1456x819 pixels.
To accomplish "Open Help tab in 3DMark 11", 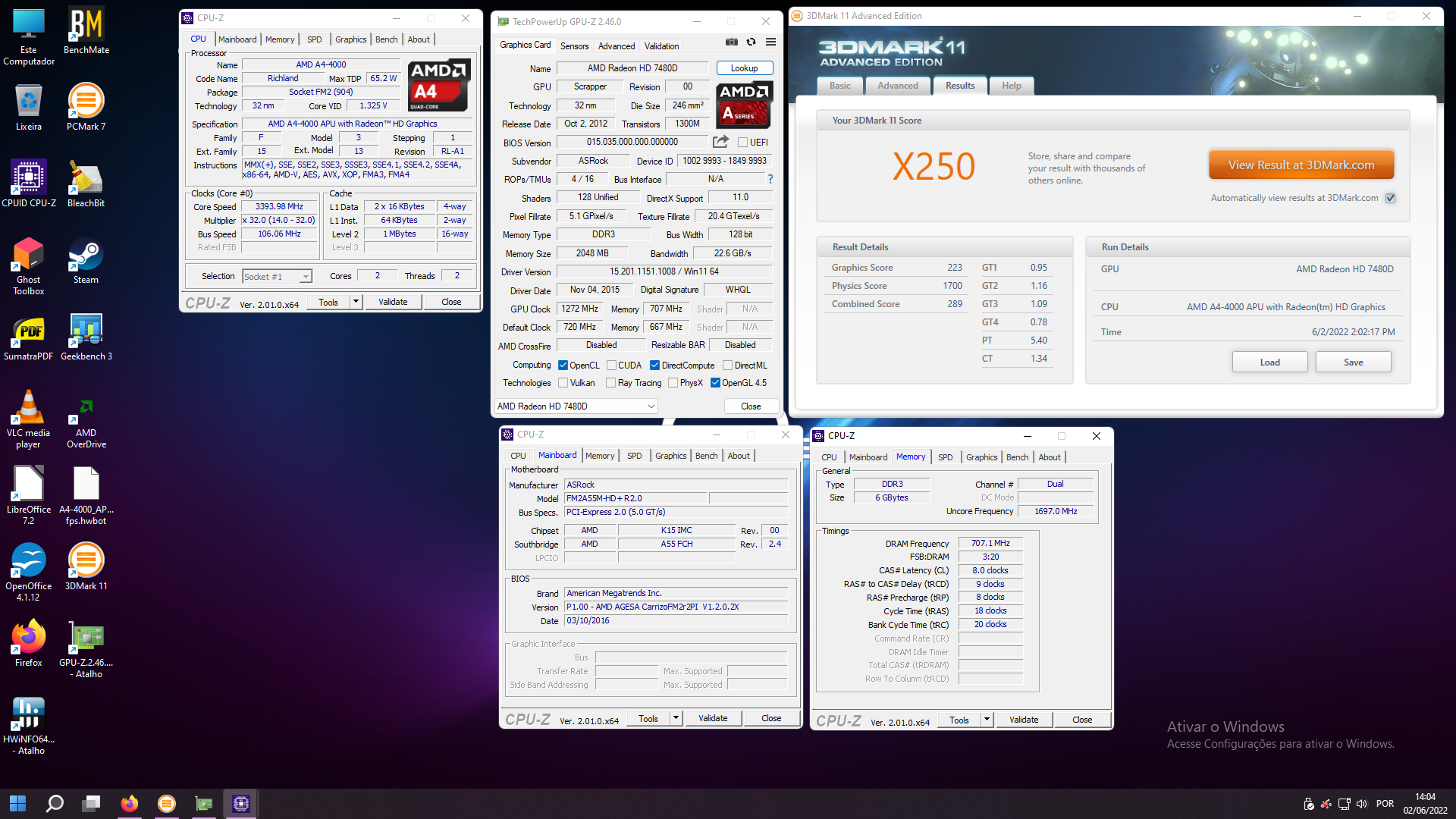I will click(x=1011, y=86).
